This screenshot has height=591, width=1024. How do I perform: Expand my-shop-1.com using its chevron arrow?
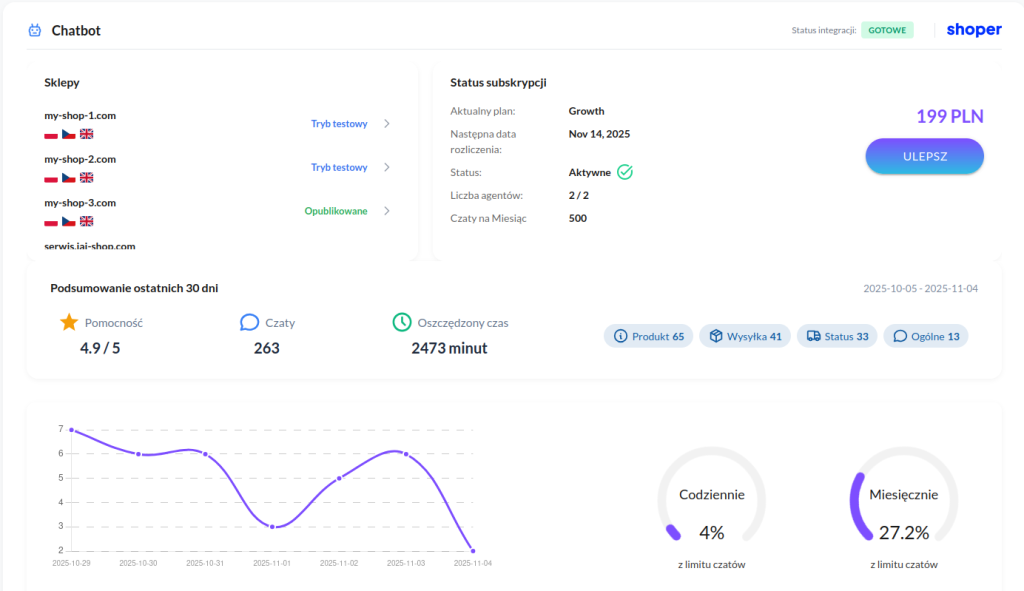pos(387,124)
